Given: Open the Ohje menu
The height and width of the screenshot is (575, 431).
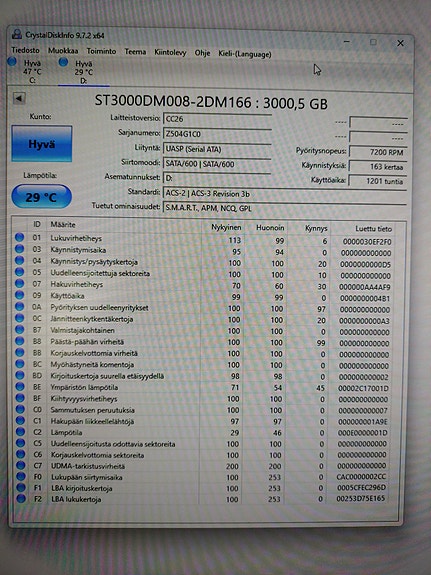Looking at the screenshot, I should [202, 53].
